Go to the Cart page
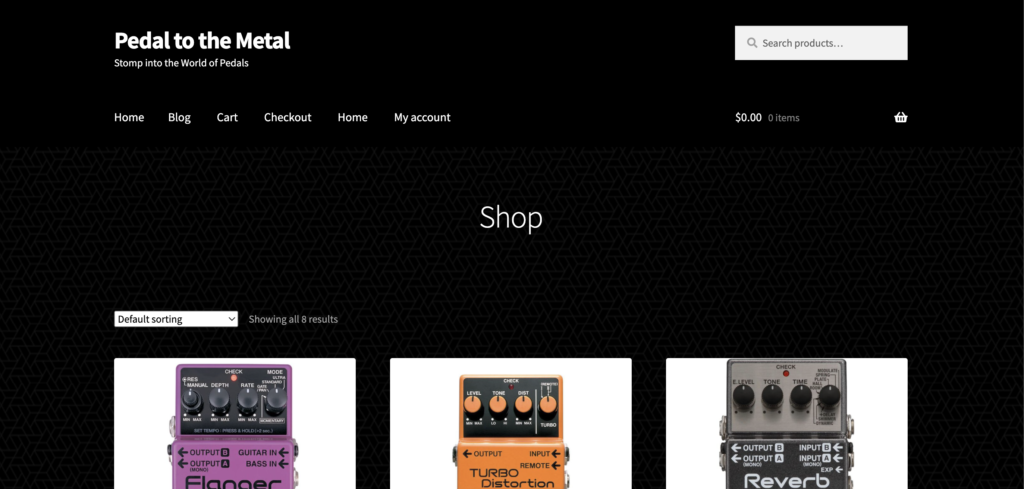Image resolution: width=1024 pixels, height=489 pixels. 227,118
